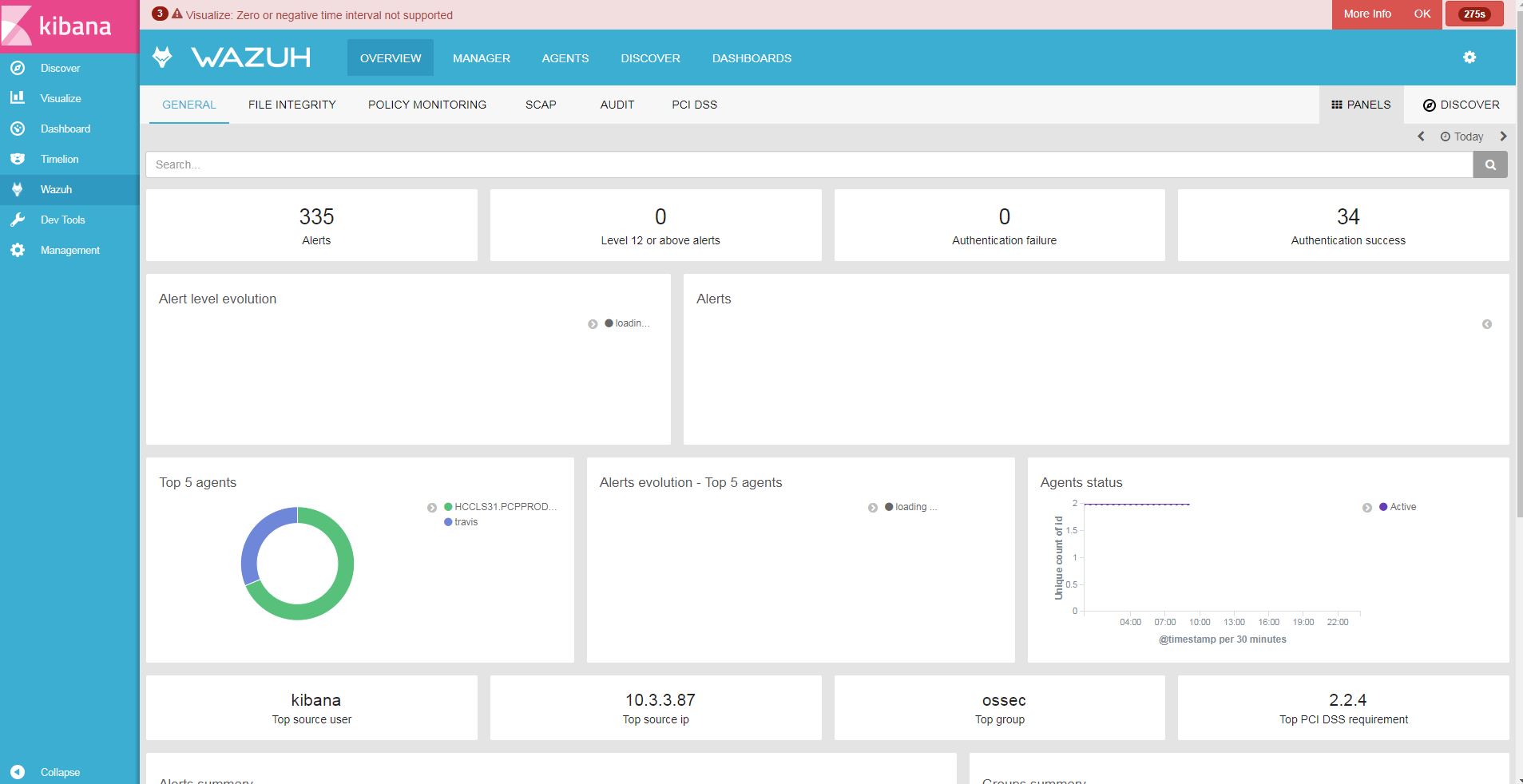
Task: Open the Today time range picker
Action: coord(1462,137)
